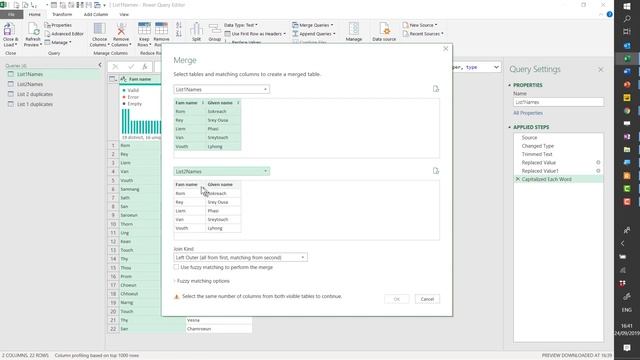Viewport: 640px width, 360px height.
Task: Click the Split Column icon
Action: click(196, 29)
